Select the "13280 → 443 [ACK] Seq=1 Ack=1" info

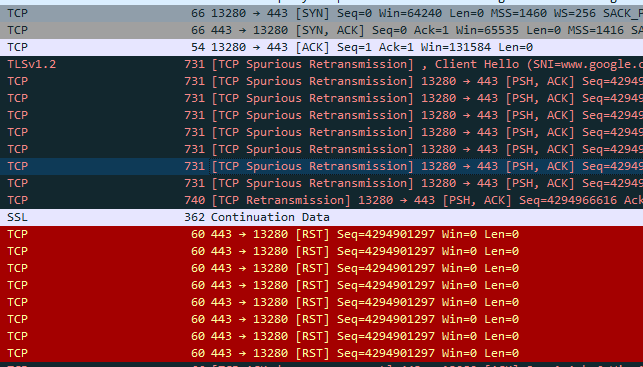372,47
